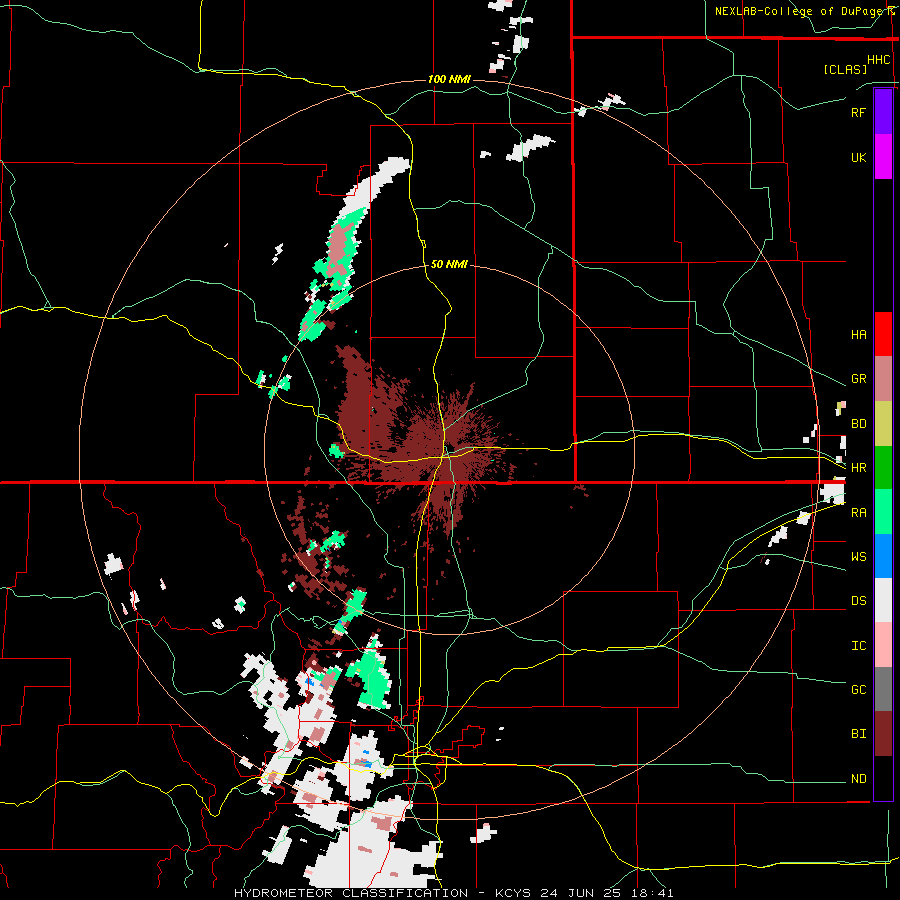The image size is (900, 900).
Task: Click the DS legend label
Action: [859, 600]
